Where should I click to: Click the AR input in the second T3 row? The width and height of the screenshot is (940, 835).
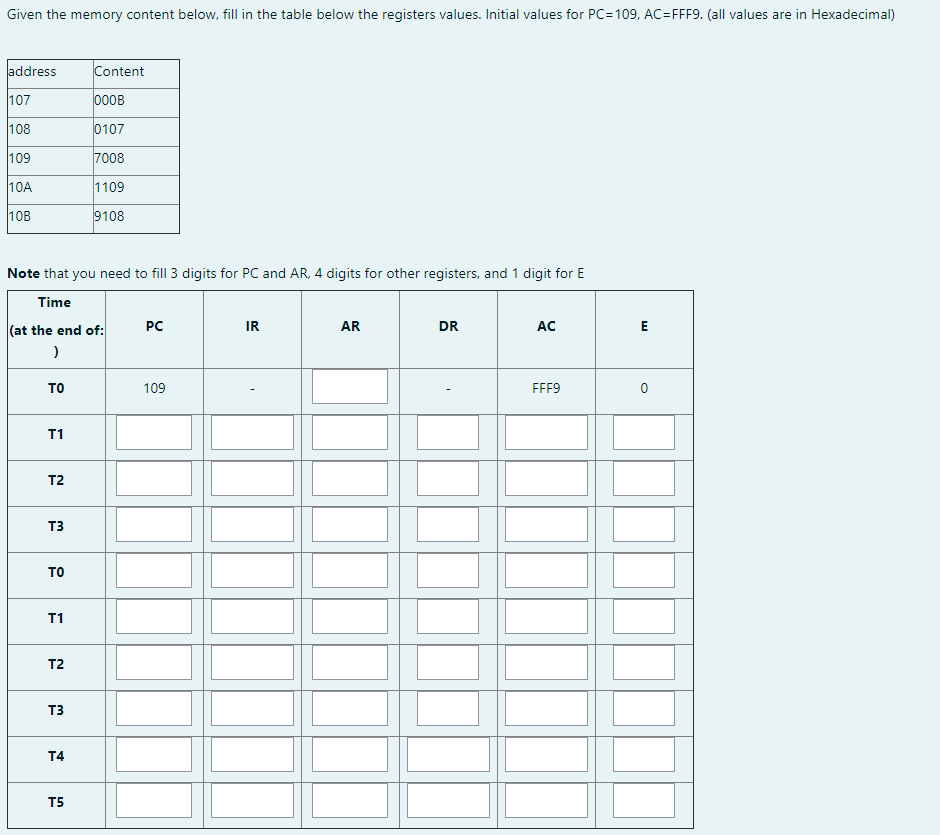coord(350,709)
